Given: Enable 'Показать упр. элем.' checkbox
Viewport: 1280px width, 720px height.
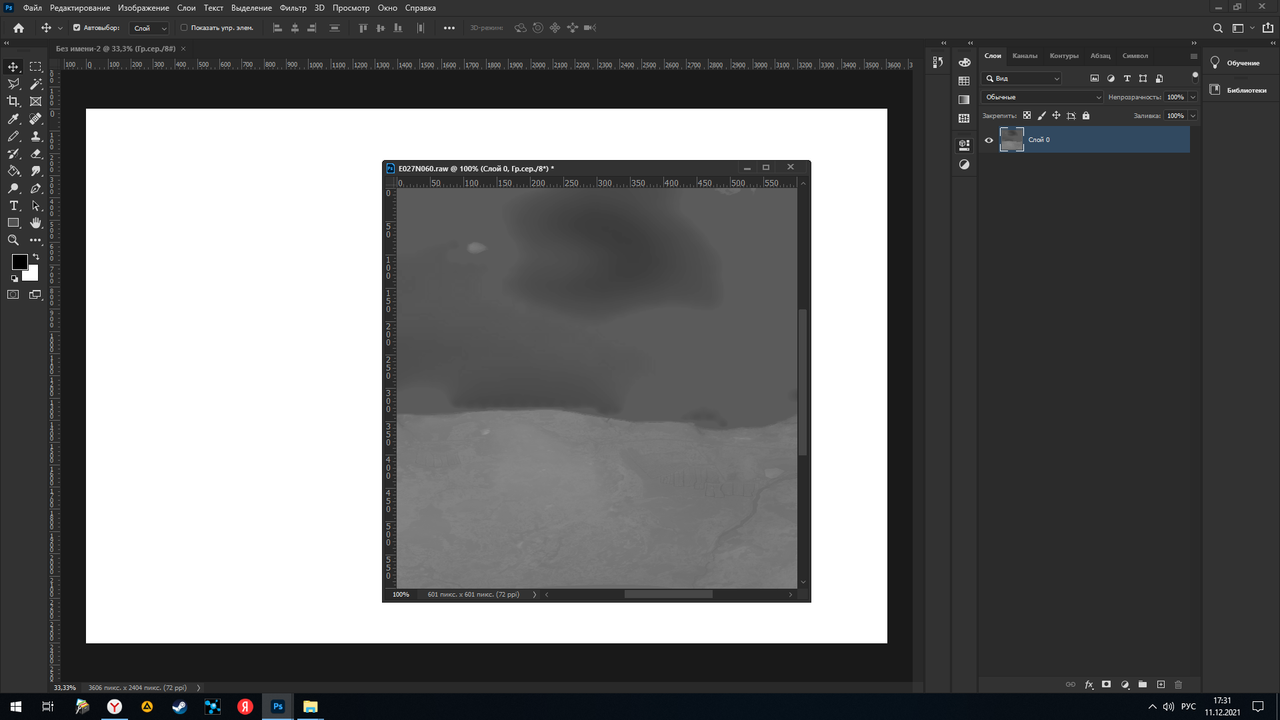Looking at the screenshot, I should click(184, 28).
